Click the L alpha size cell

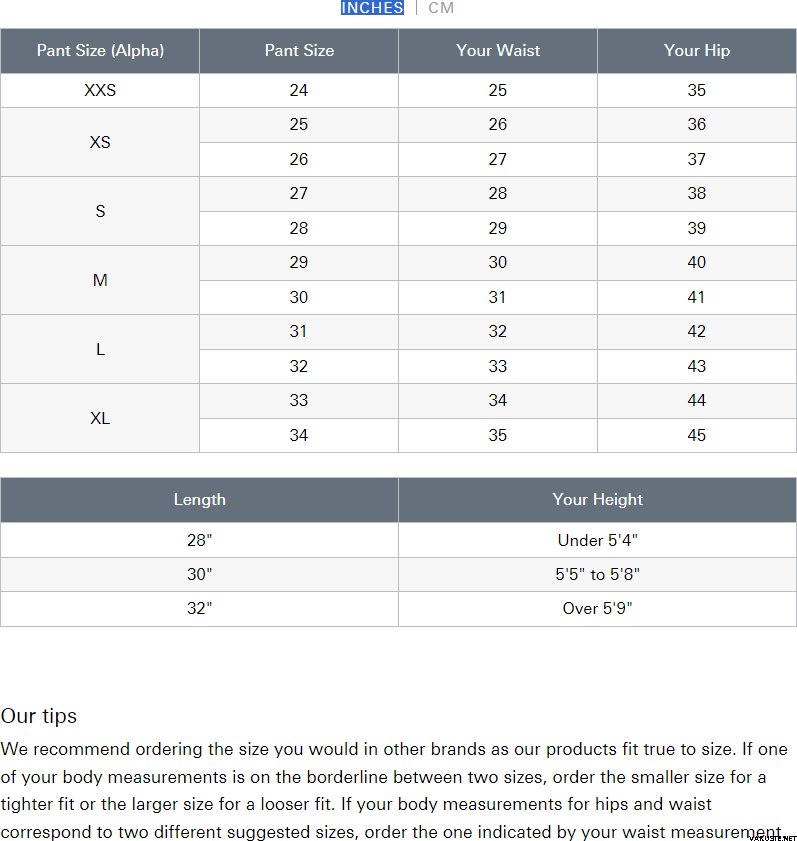pyautogui.click(x=100, y=349)
